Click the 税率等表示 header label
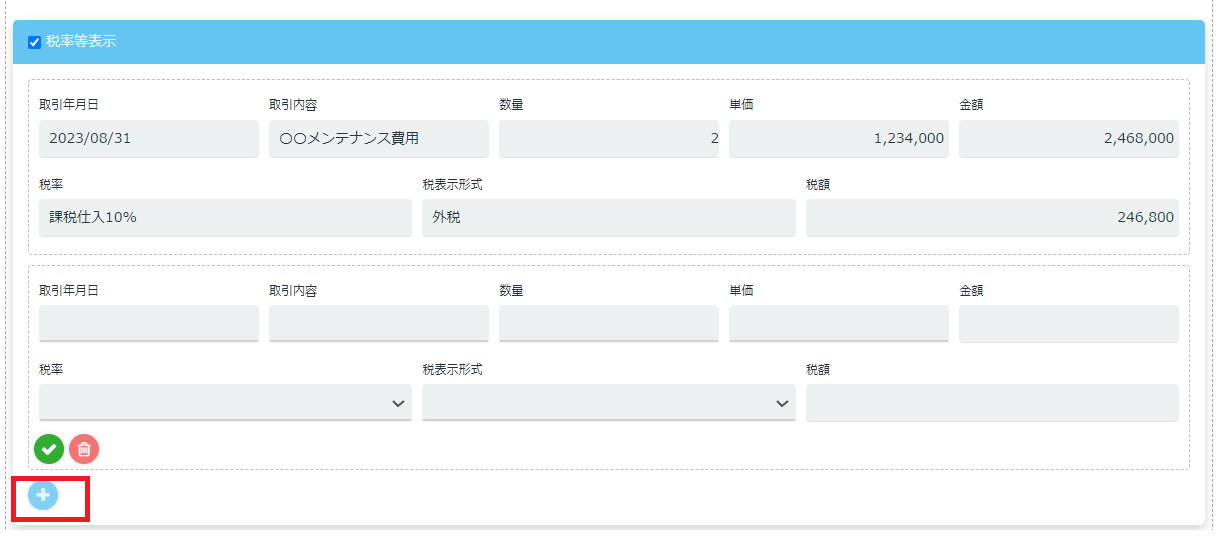This screenshot has width=1222, height=544. 81,42
